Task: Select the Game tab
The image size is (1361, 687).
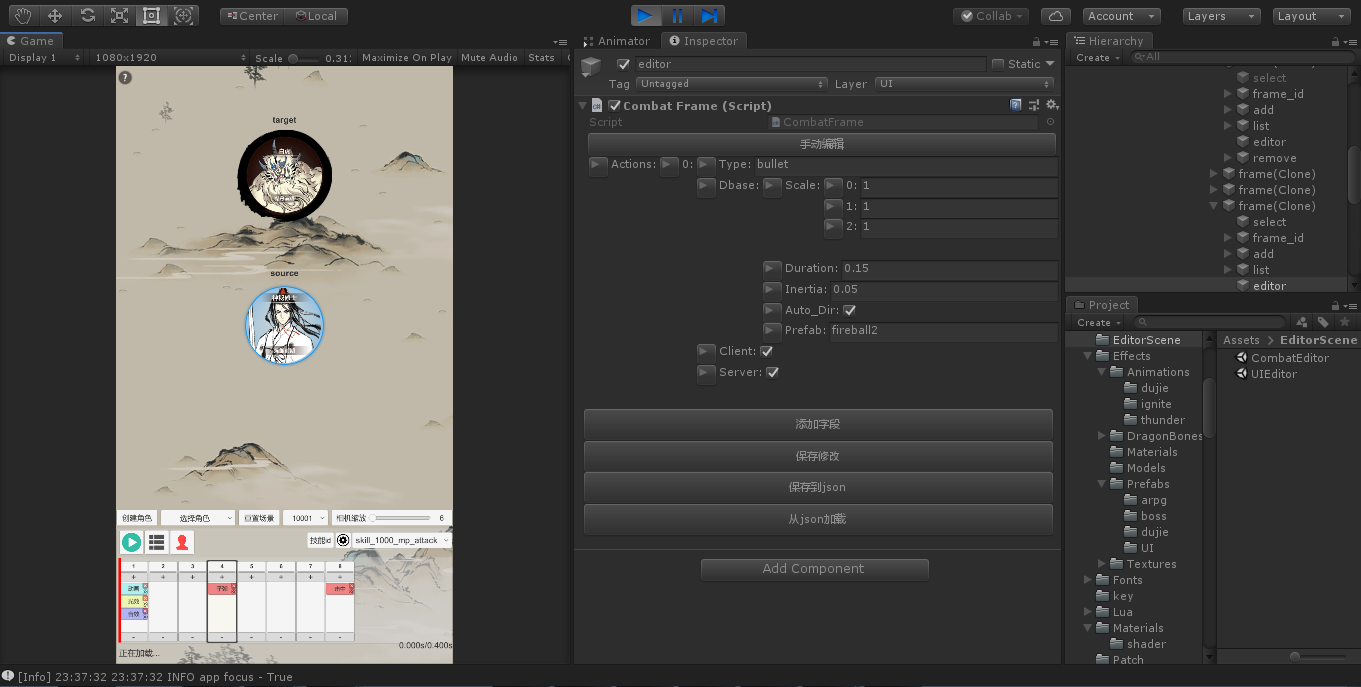Action: pyautogui.click(x=30, y=41)
